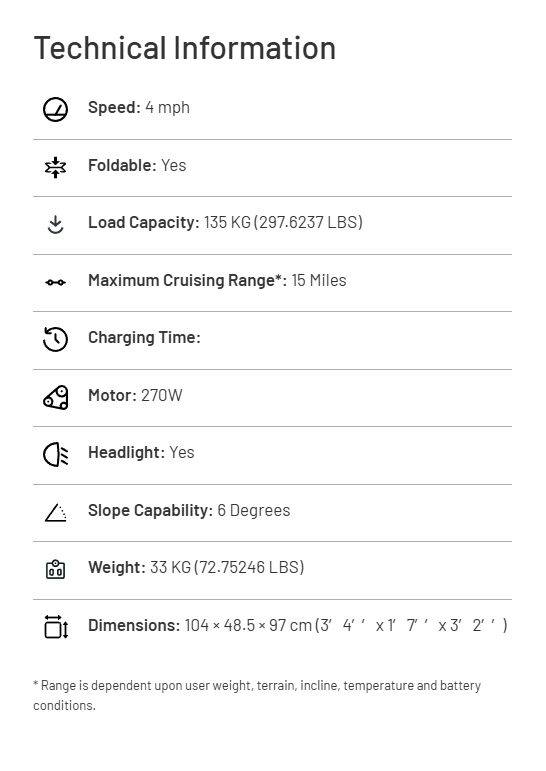
Task: Click the Load Capacity 135 KG value
Action: 225,223
